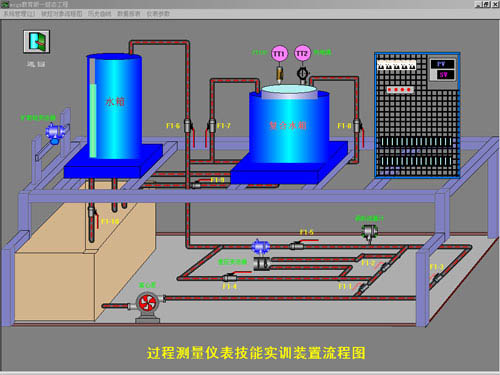
Task: Click the green level bar on 水箱 tank
Action: [x=93, y=120]
